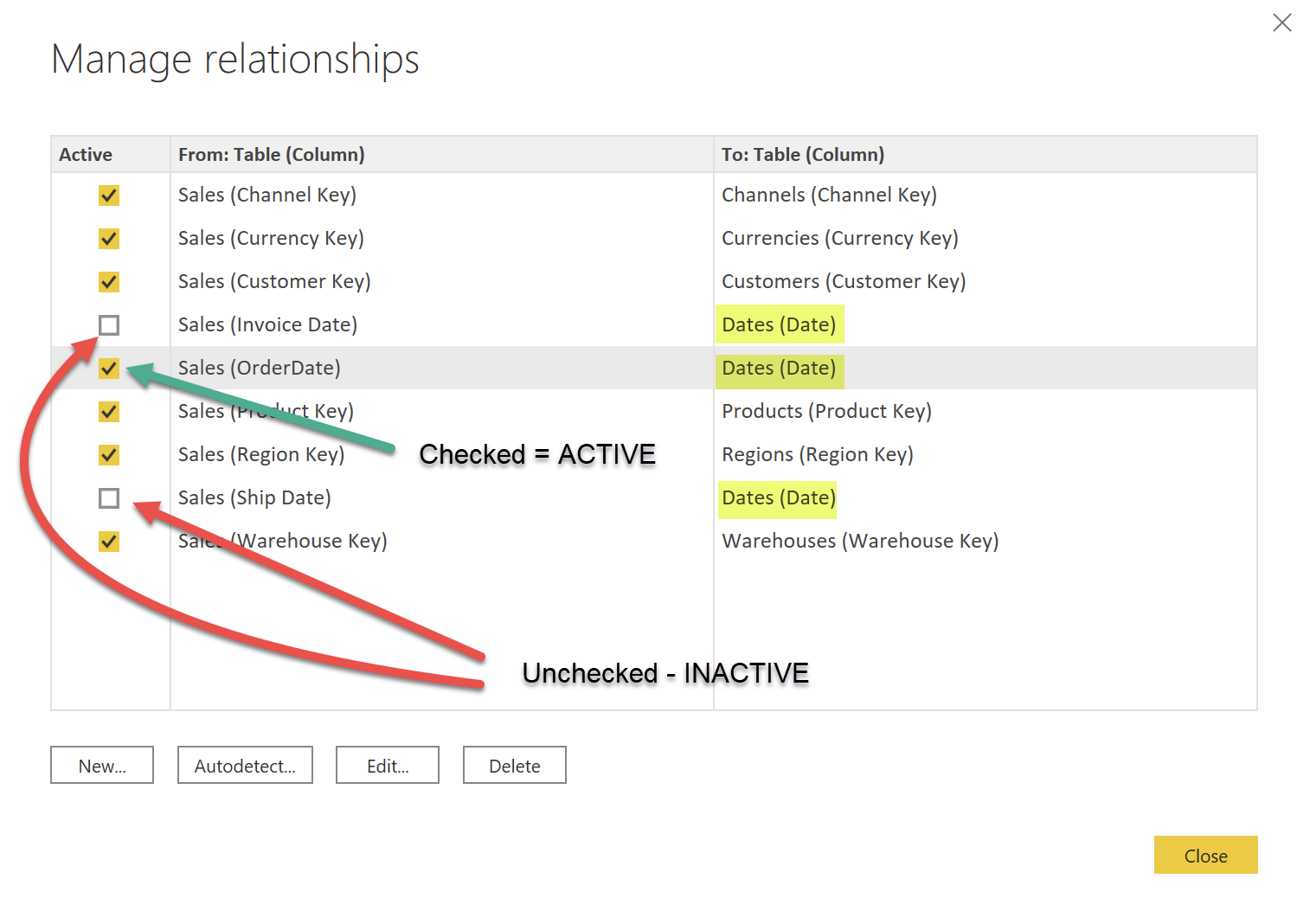
Task: Click Dates (Date) in OrderDate row
Action: point(779,369)
